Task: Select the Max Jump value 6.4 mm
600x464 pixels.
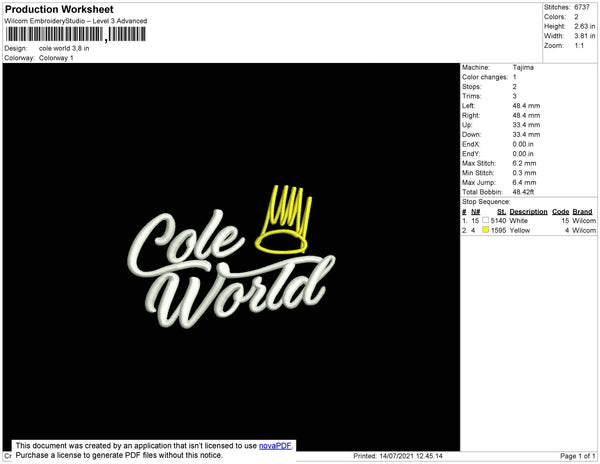Action: 524,182
